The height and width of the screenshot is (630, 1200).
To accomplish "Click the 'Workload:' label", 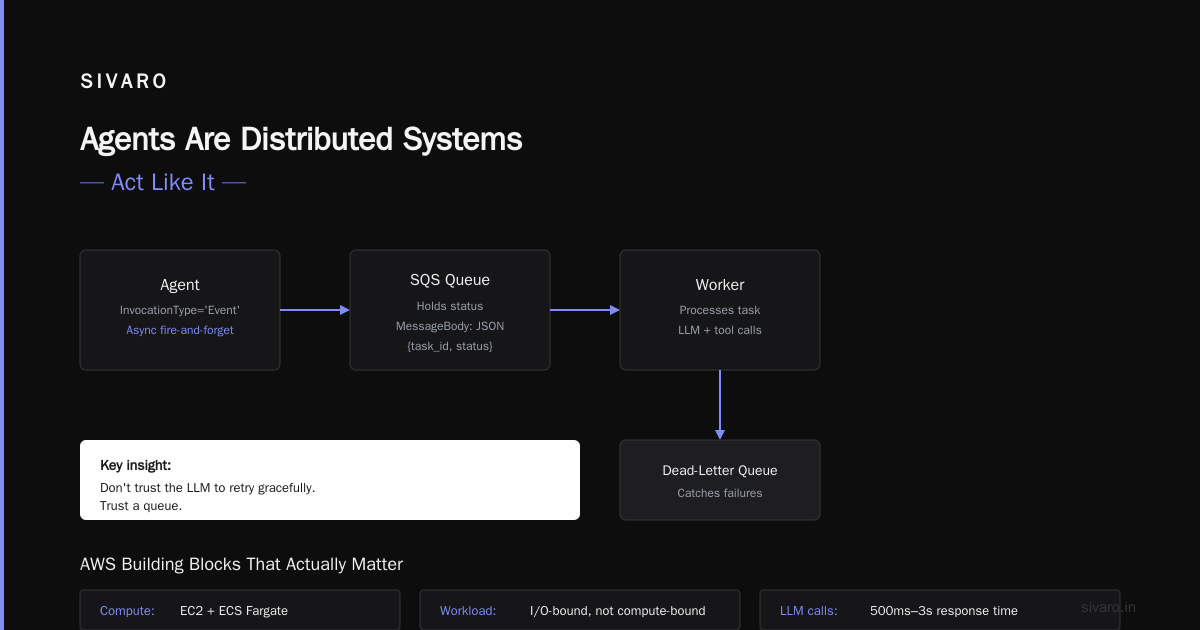I will click(468, 611).
